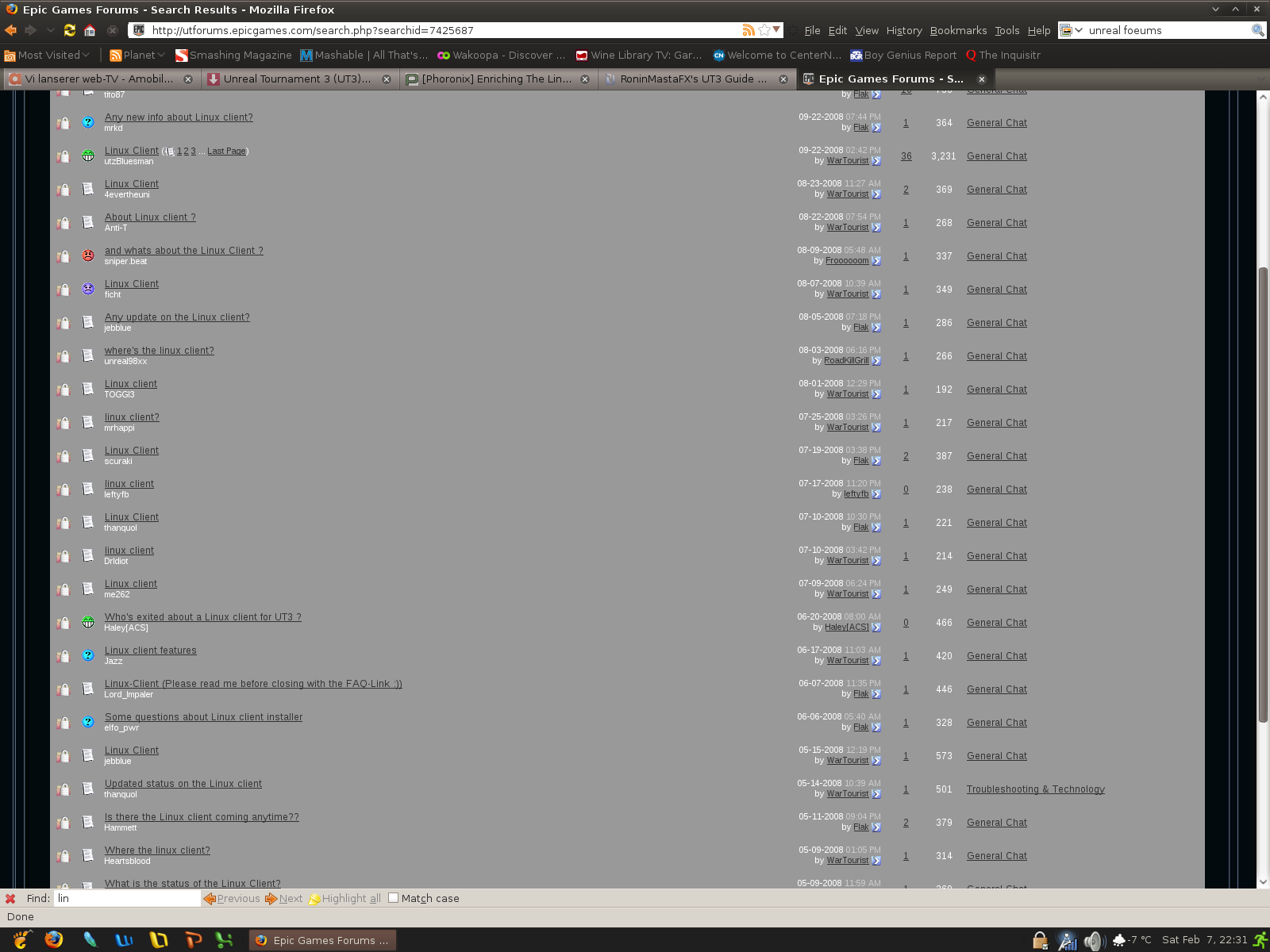
Task: Open thread 'About Linux client ?'
Action: point(150,217)
